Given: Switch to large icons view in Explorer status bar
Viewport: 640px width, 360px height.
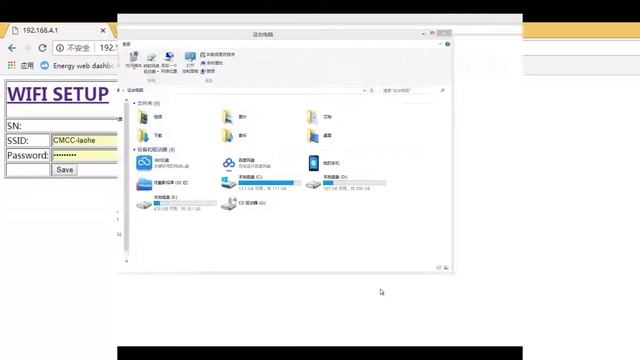Looking at the screenshot, I should [x=446, y=268].
